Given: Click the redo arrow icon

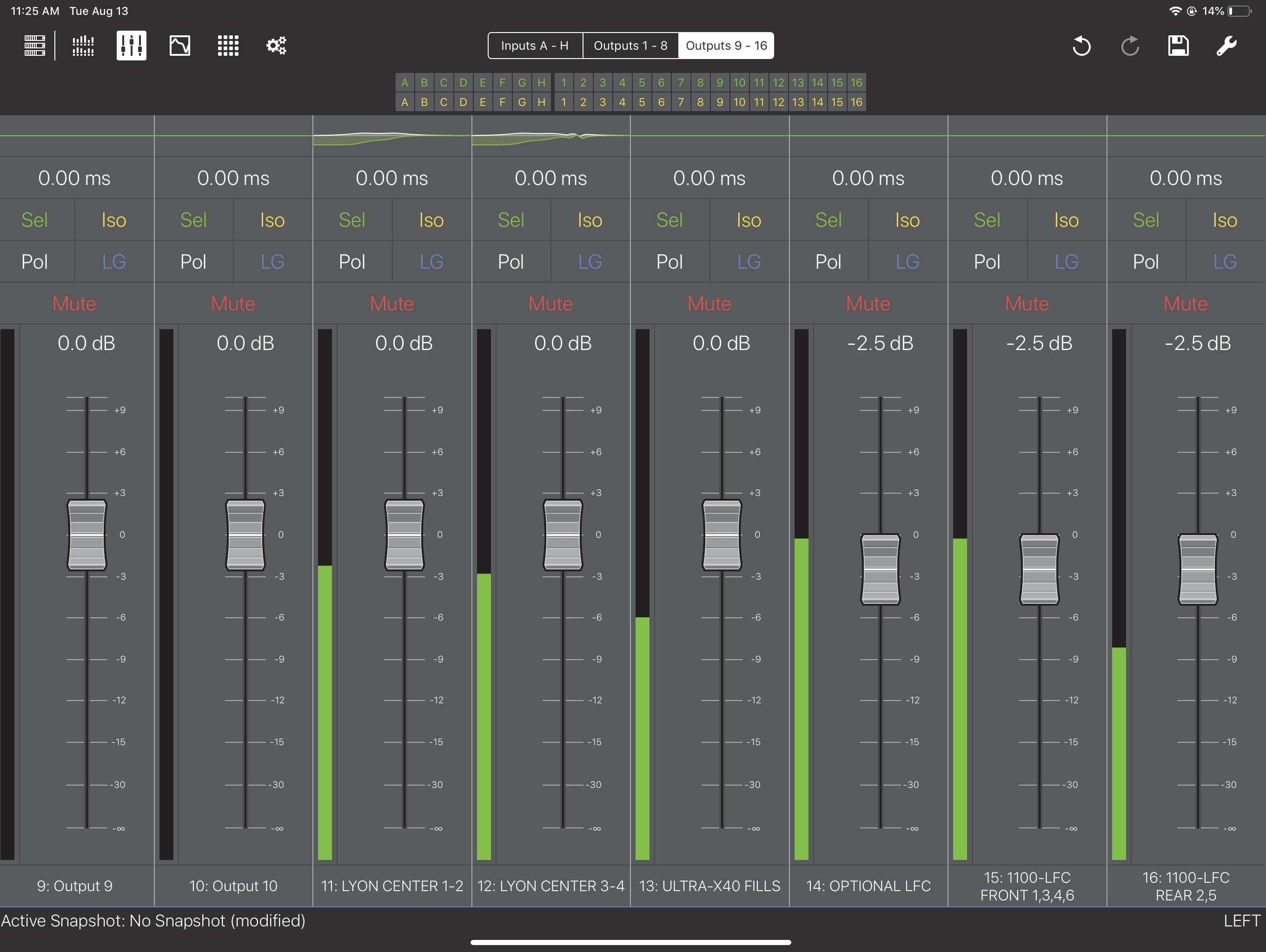Looking at the screenshot, I should (x=1130, y=46).
